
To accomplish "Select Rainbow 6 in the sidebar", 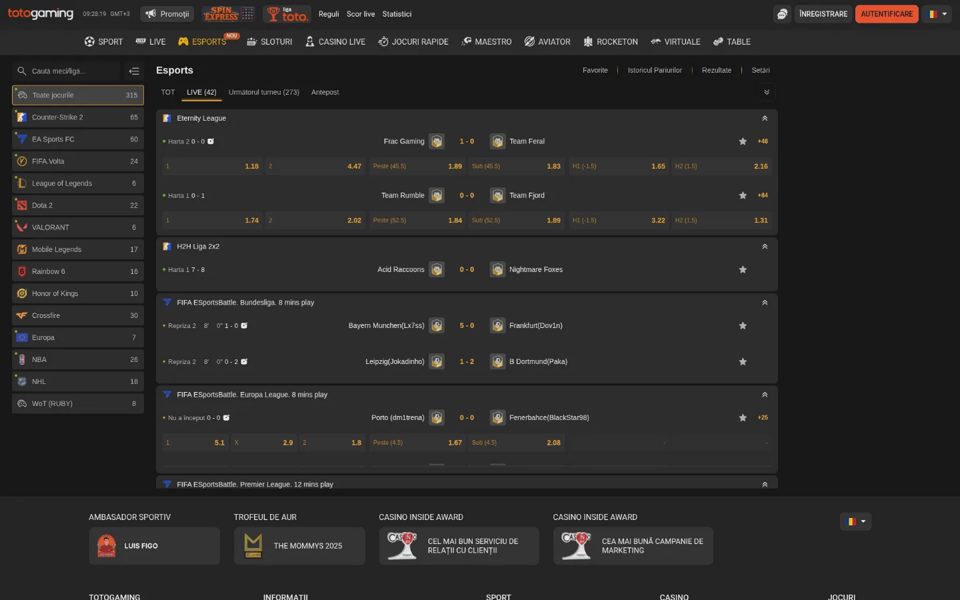I will (78, 271).
